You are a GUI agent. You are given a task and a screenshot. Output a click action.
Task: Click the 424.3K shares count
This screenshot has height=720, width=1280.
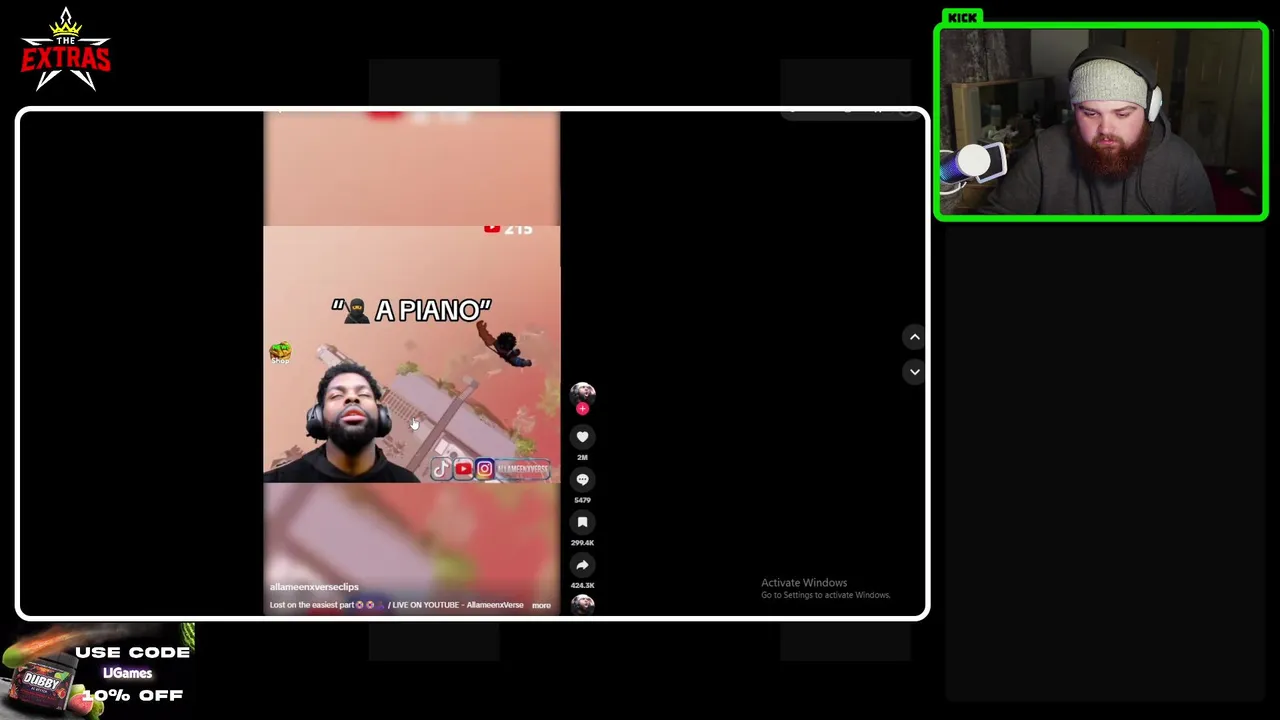[x=582, y=585]
